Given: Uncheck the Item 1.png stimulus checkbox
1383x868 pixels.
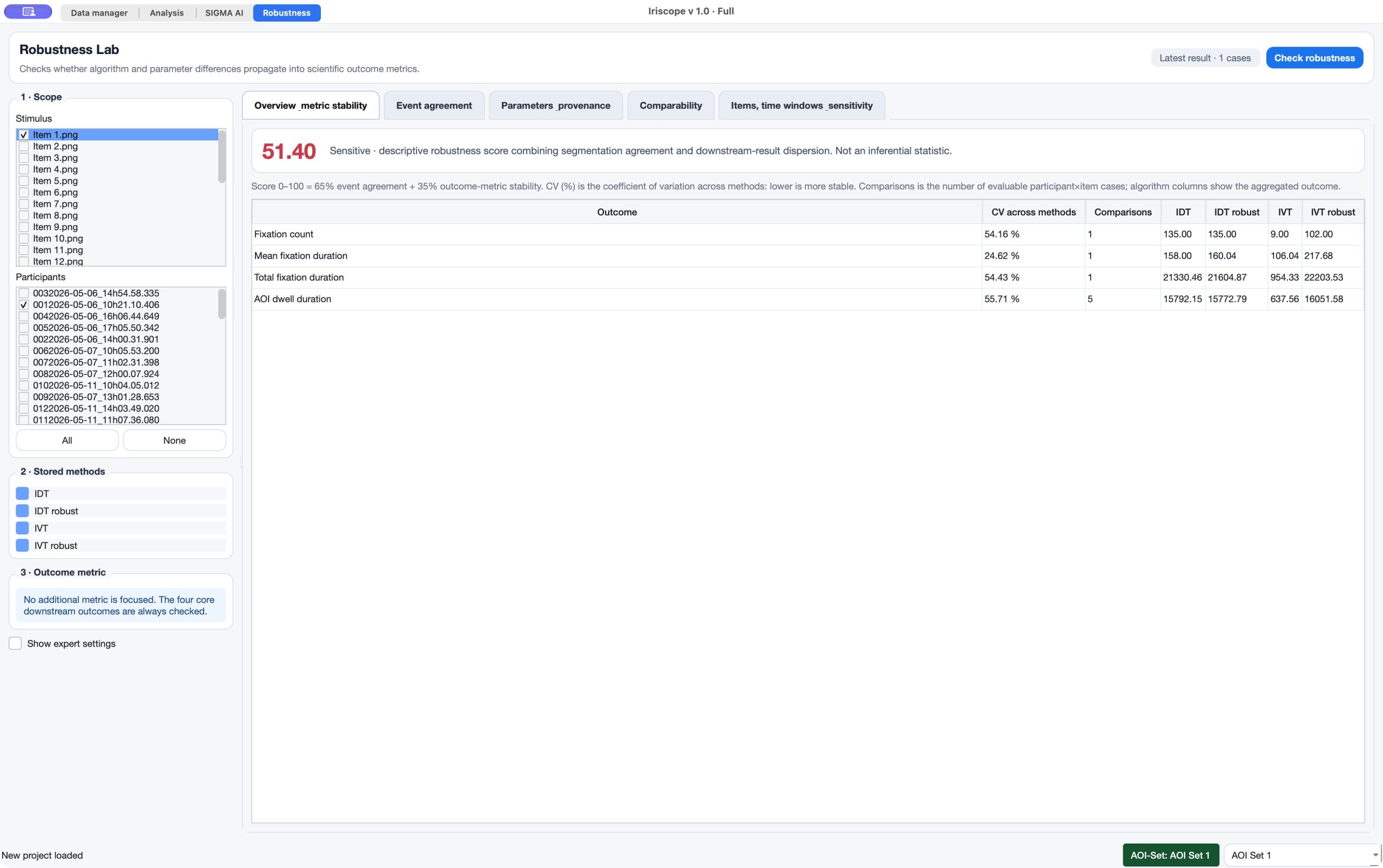Looking at the screenshot, I should click(24, 135).
